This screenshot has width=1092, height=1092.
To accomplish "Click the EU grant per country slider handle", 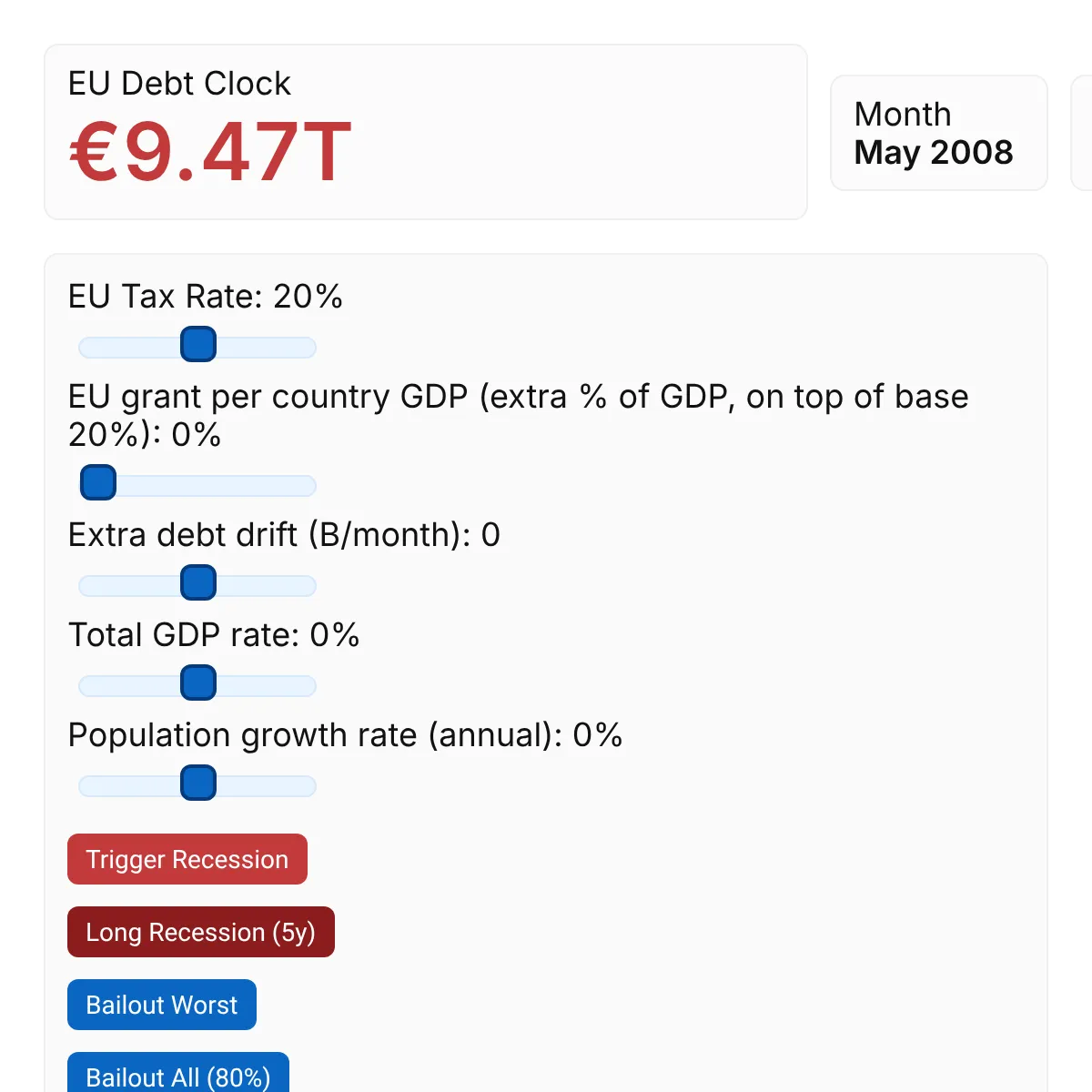I will click(x=98, y=483).
